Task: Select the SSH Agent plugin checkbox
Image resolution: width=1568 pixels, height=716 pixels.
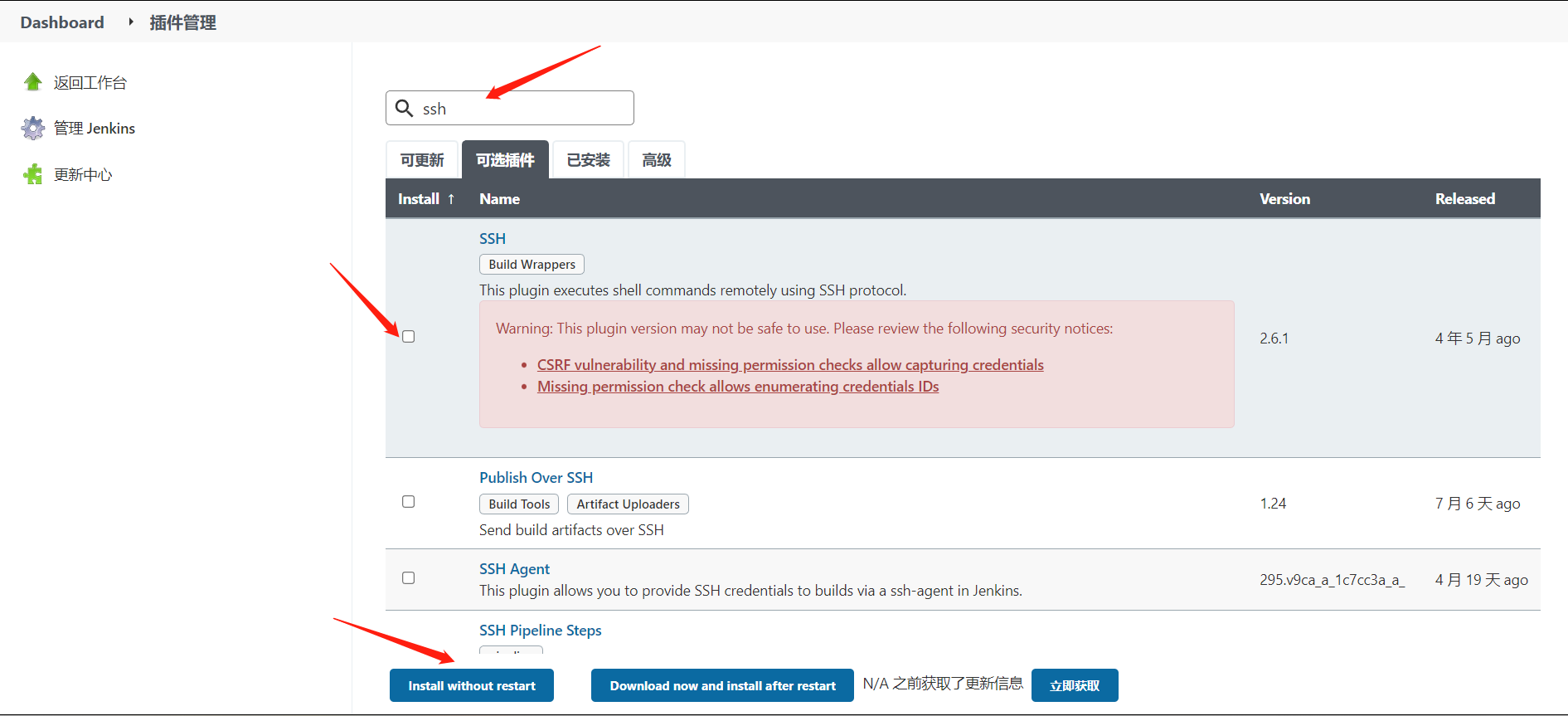Action: 408,578
